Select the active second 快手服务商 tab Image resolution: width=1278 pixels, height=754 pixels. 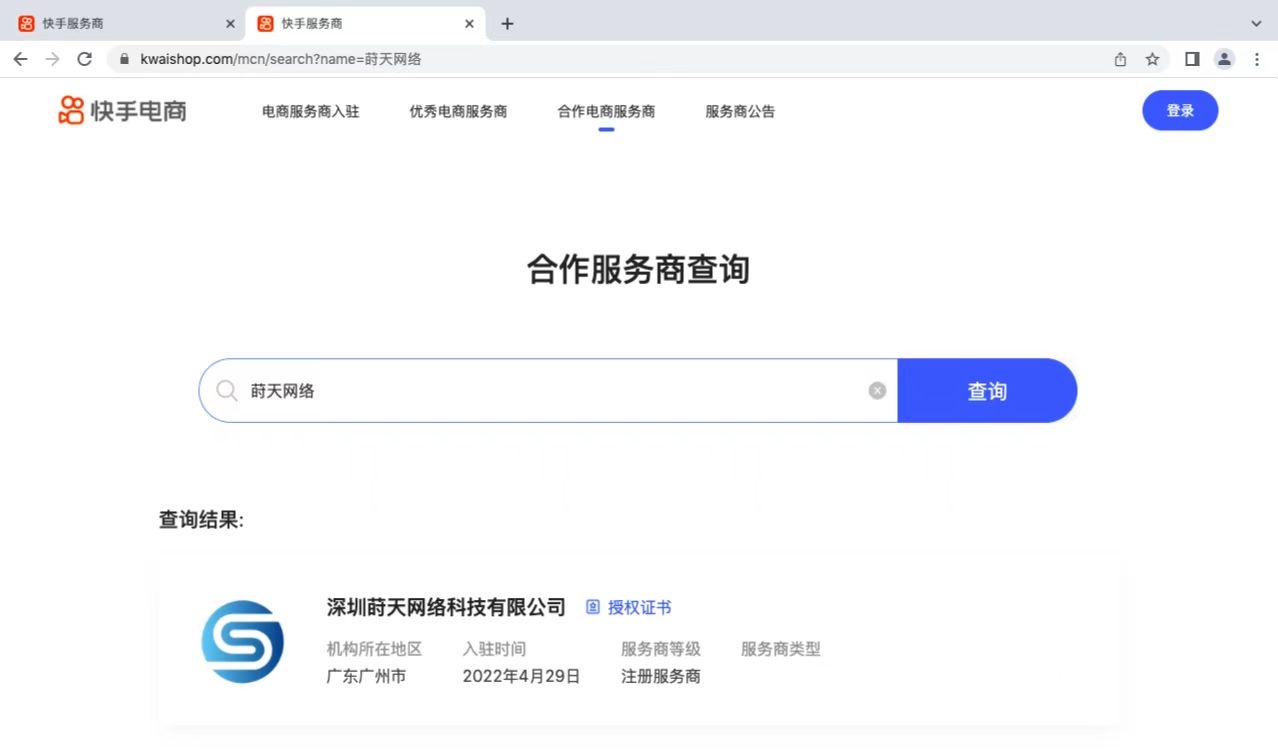(x=365, y=23)
